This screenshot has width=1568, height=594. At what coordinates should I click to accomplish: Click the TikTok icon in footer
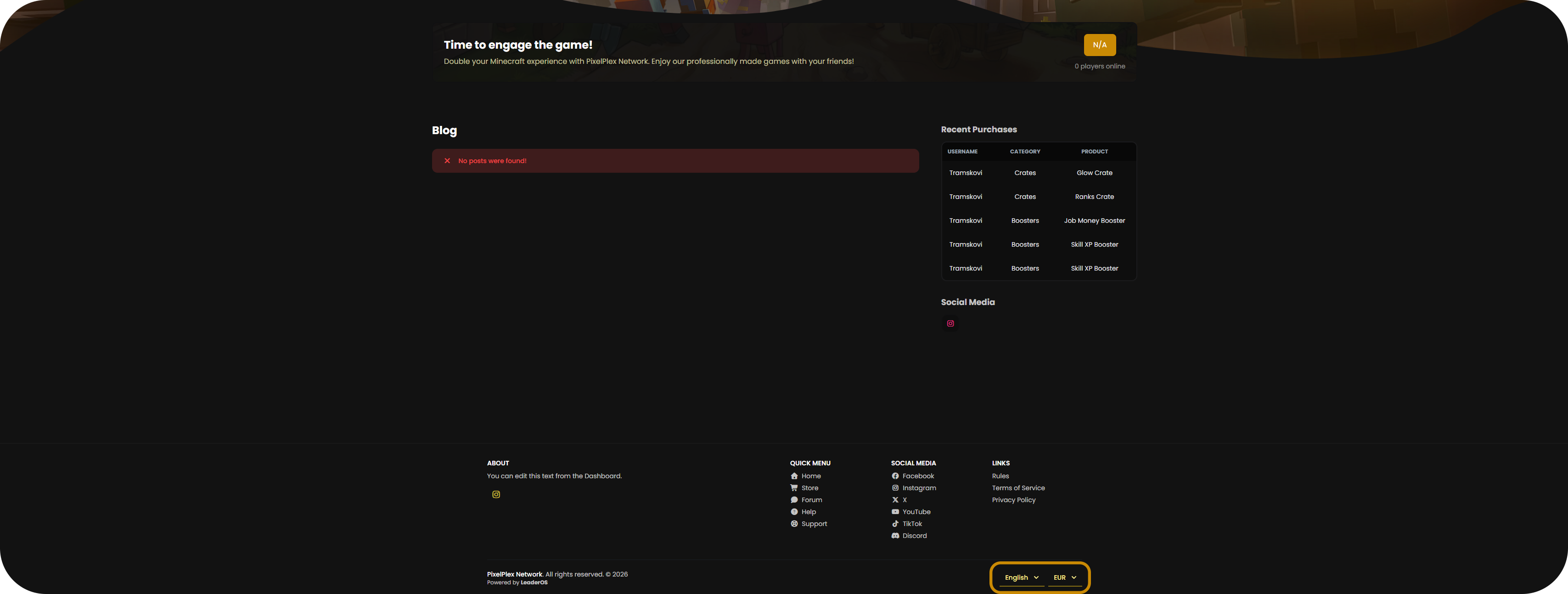(x=895, y=524)
